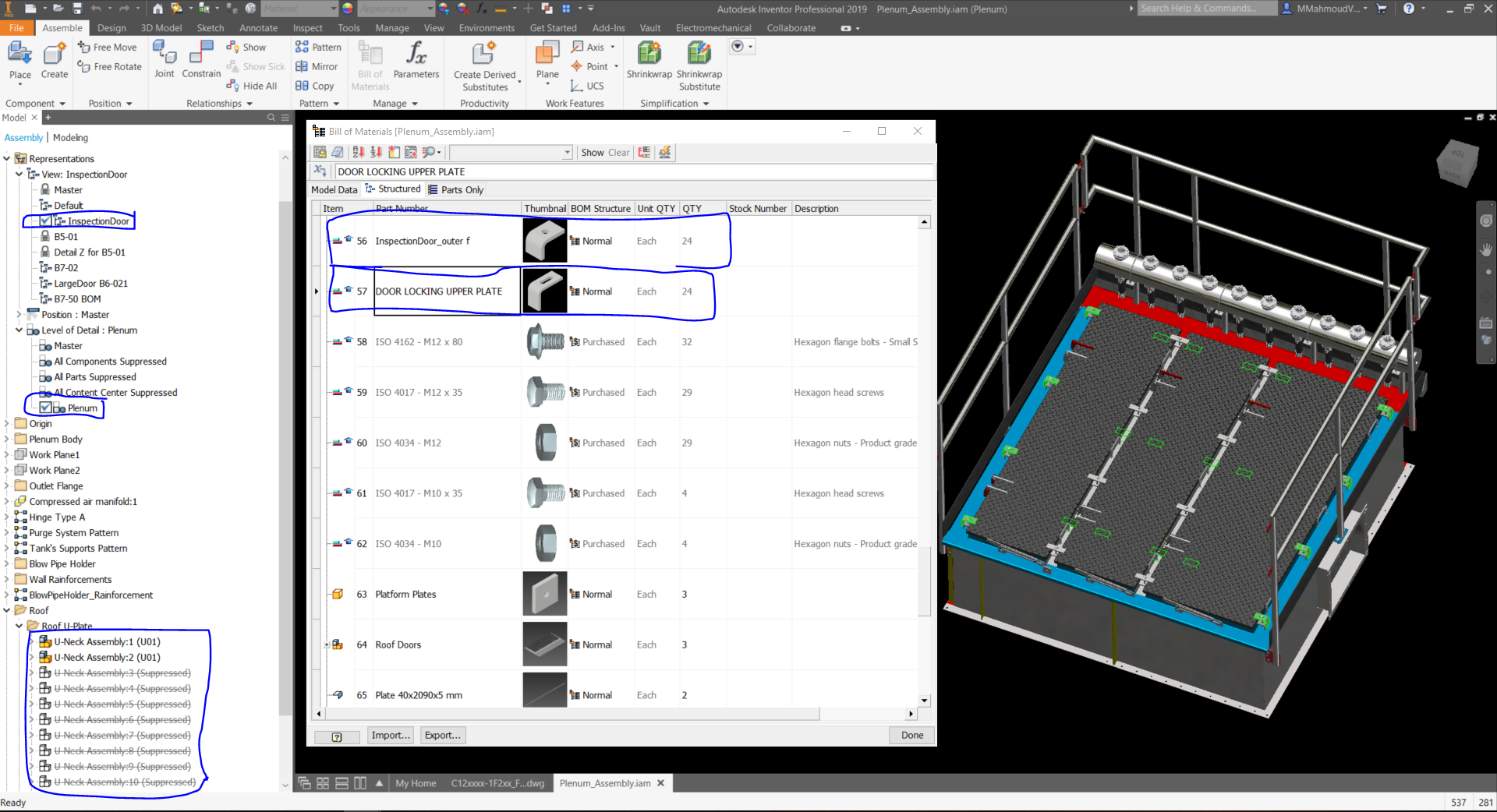Click Export in the BOM dialog
Image resolution: width=1497 pixels, height=812 pixels.
(442, 735)
